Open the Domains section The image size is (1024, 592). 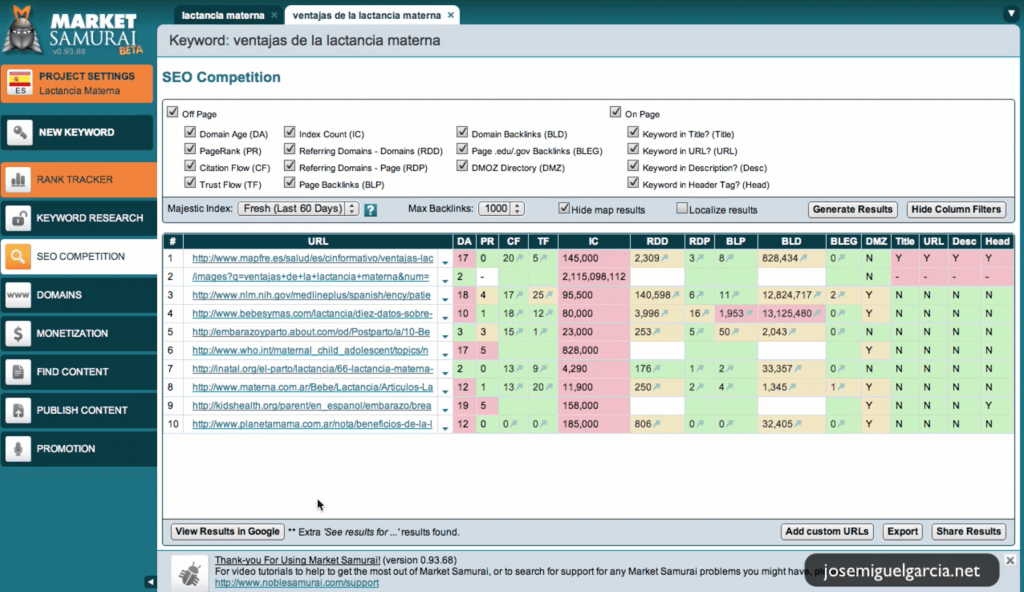click(78, 295)
